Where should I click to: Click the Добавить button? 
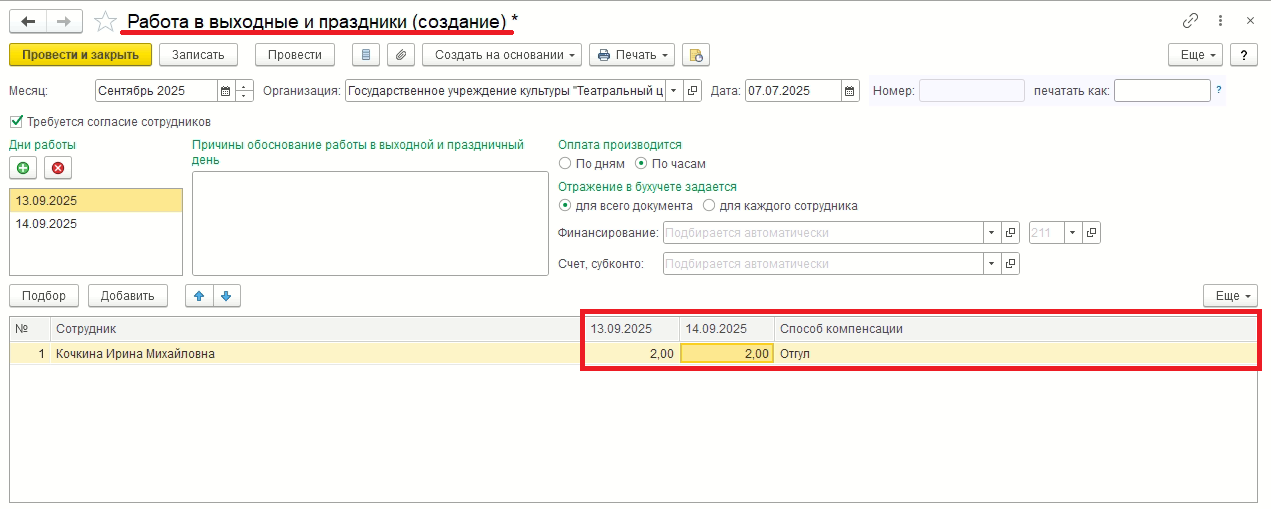127,296
